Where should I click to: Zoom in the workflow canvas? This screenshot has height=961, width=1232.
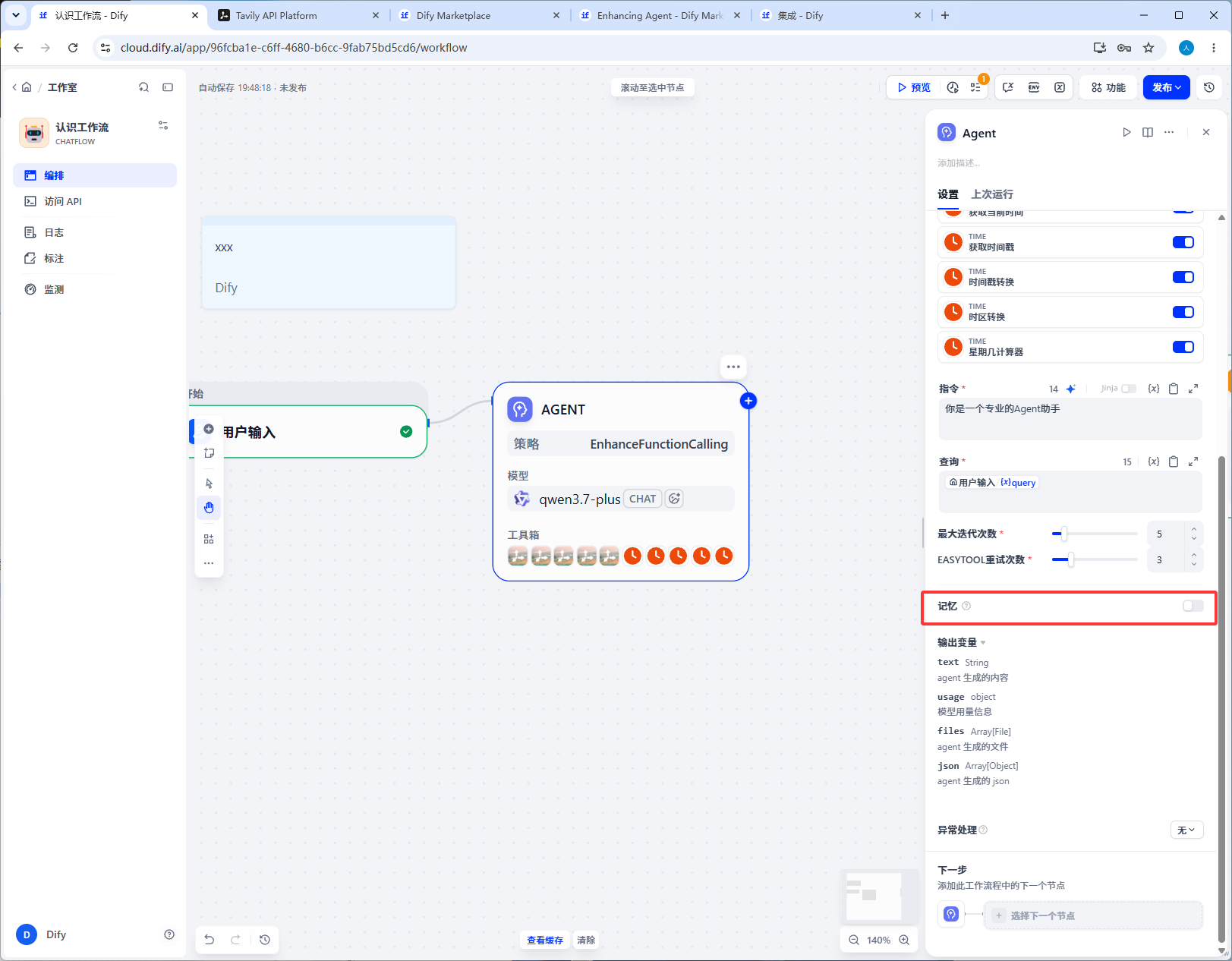pos(904,940)
